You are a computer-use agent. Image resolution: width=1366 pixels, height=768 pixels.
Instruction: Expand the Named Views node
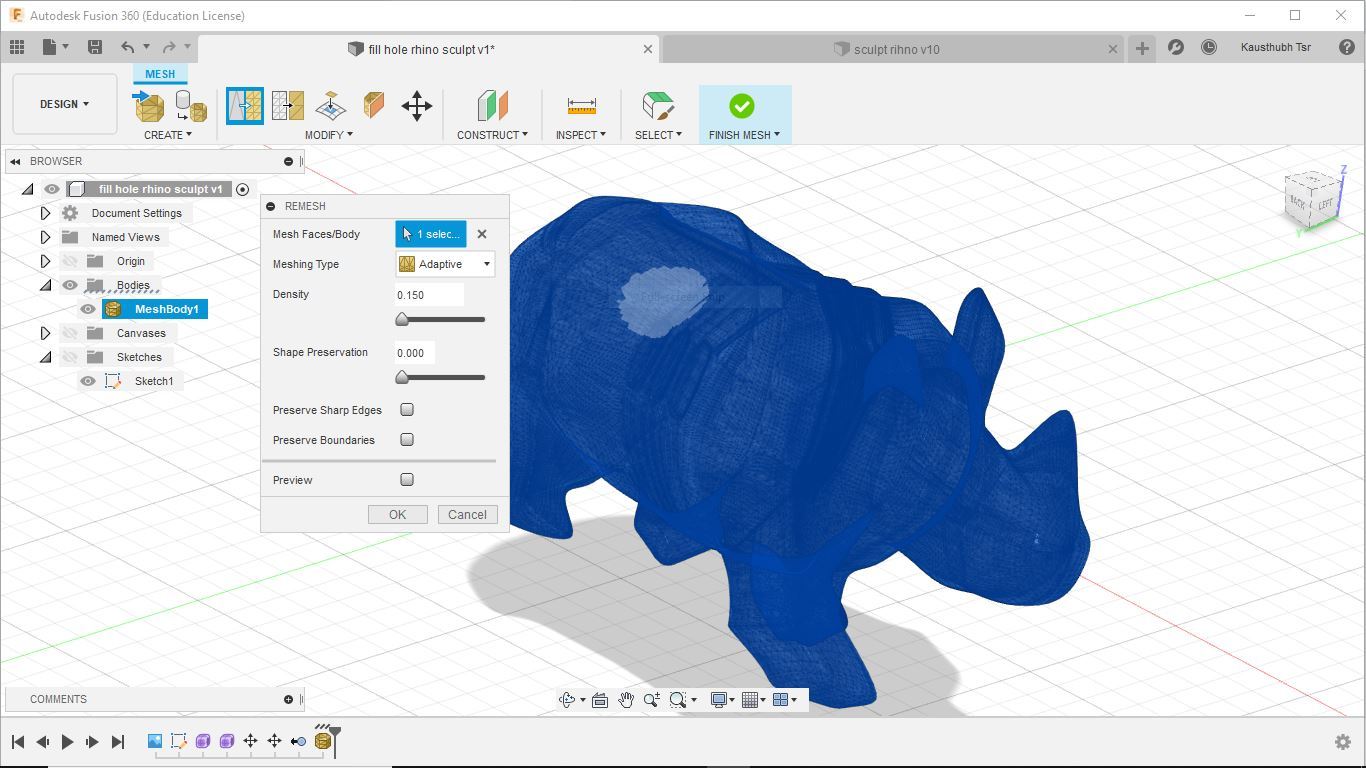click(45, 237)
